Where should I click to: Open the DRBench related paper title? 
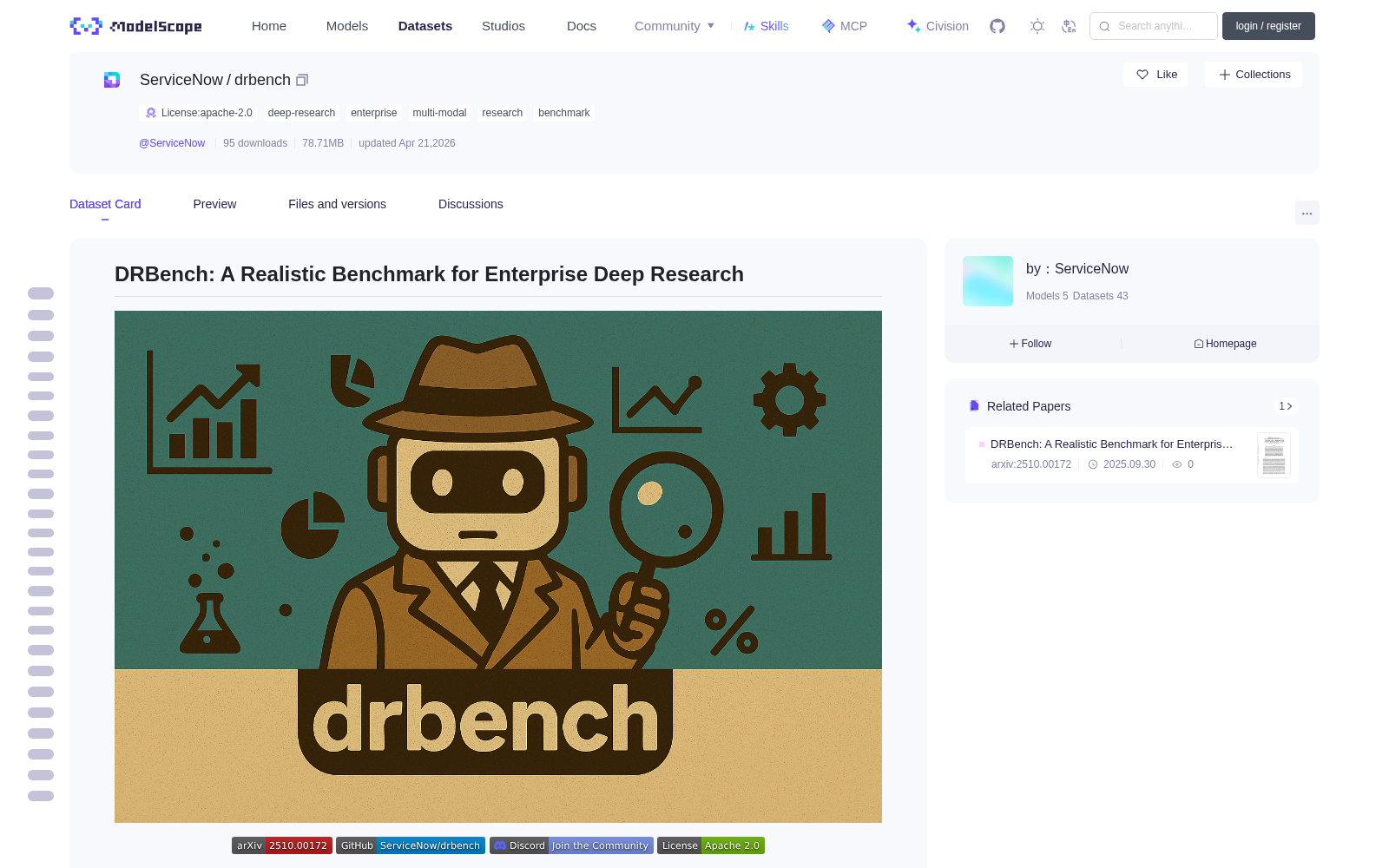click(1111, 444)
